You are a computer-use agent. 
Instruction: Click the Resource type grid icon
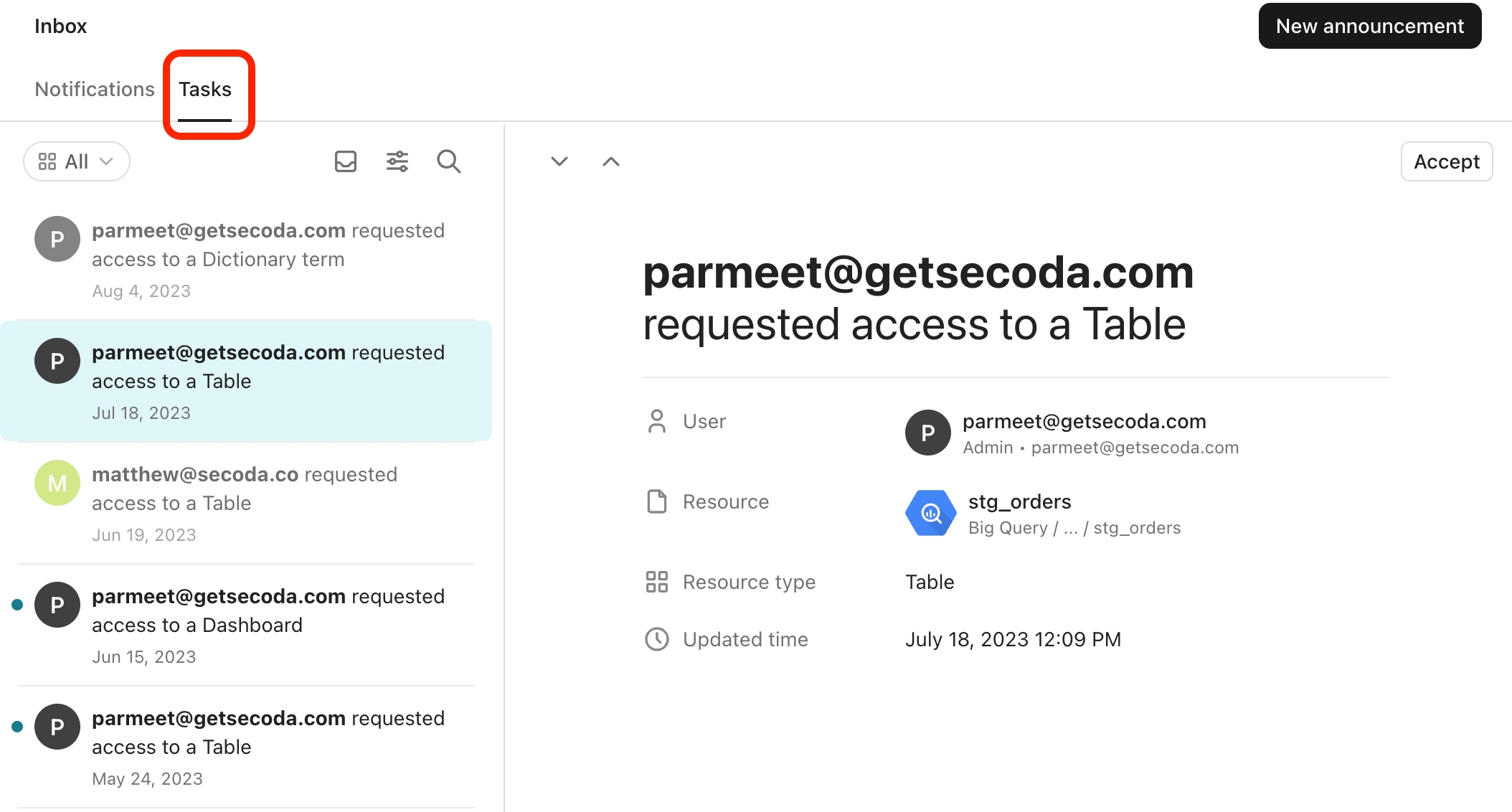point(657,582)
